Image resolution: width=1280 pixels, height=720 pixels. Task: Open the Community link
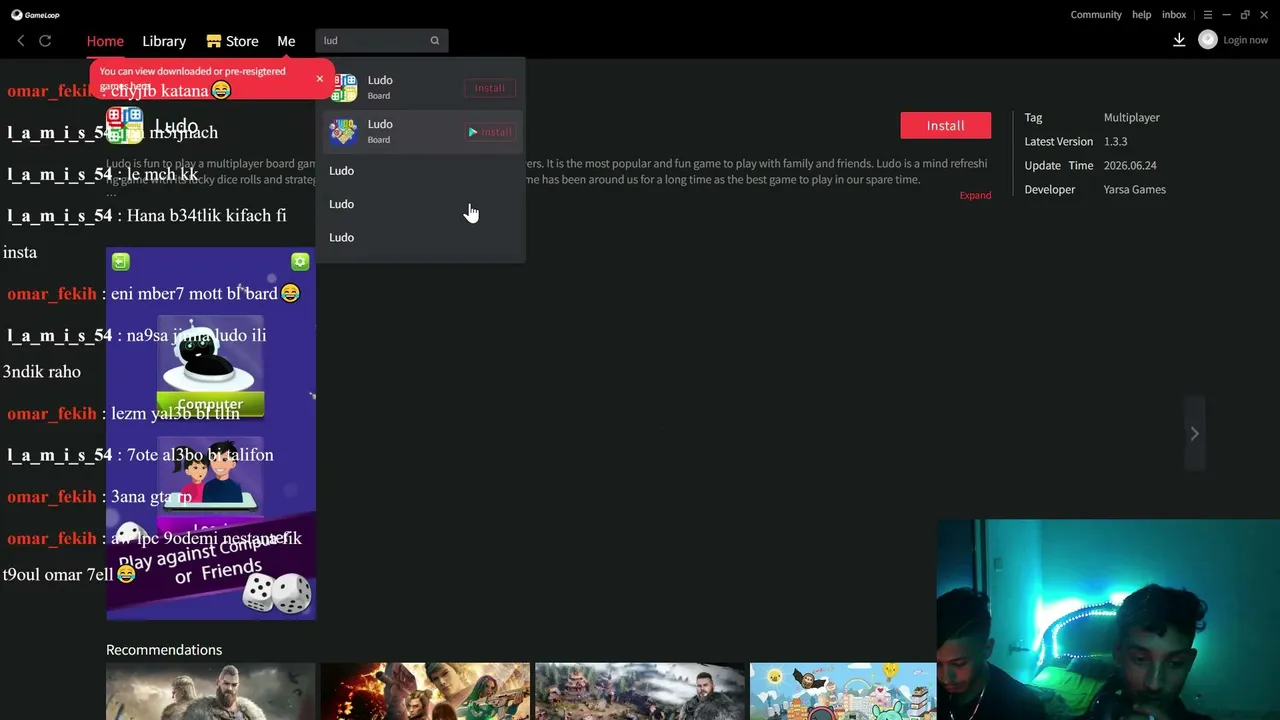click(x=1096, y=15)
